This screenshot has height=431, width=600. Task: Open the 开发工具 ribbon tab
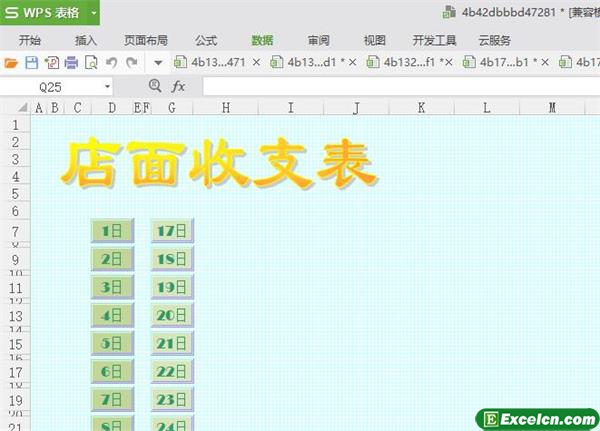434,40
